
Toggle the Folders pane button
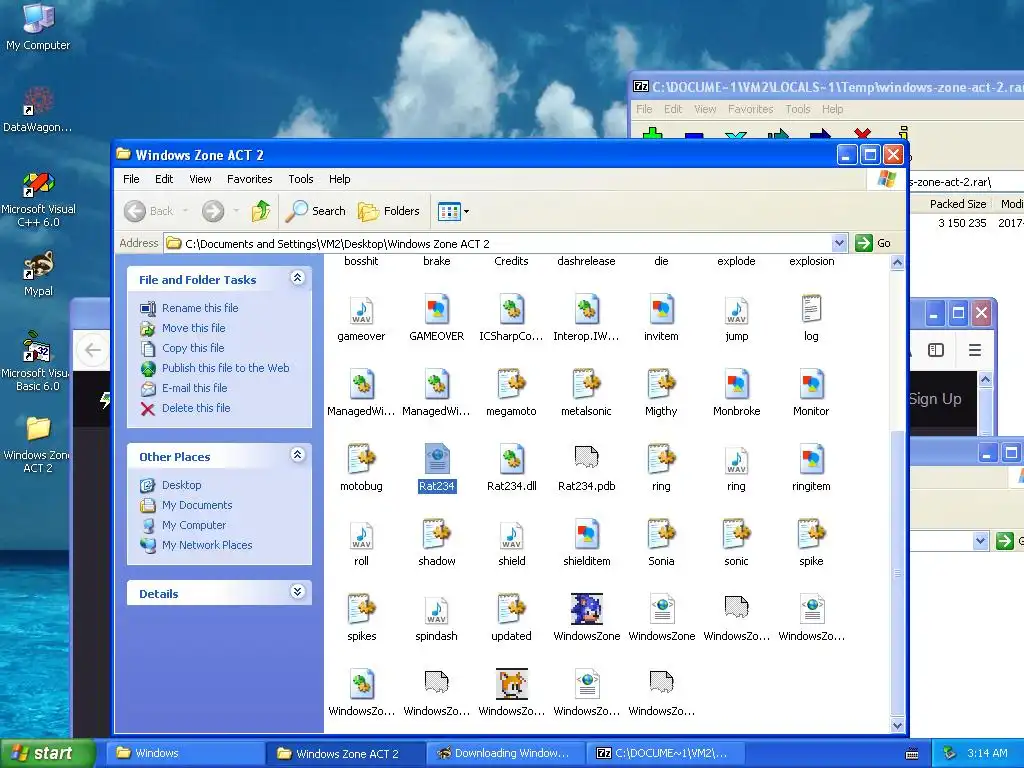[389, 211]
